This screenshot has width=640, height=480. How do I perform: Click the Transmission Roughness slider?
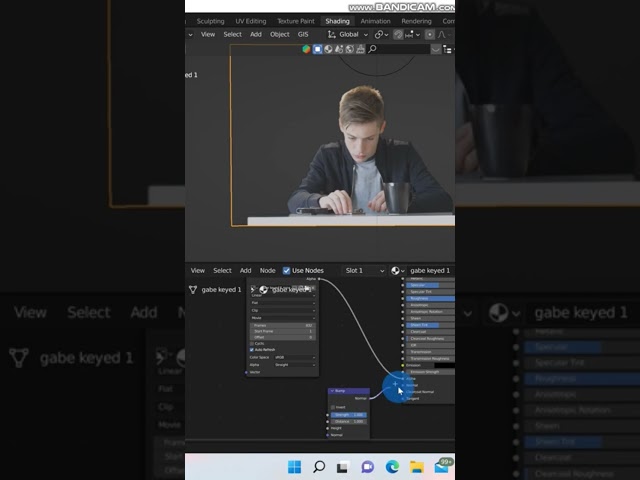pyautogui.click(x=430, y=358)
